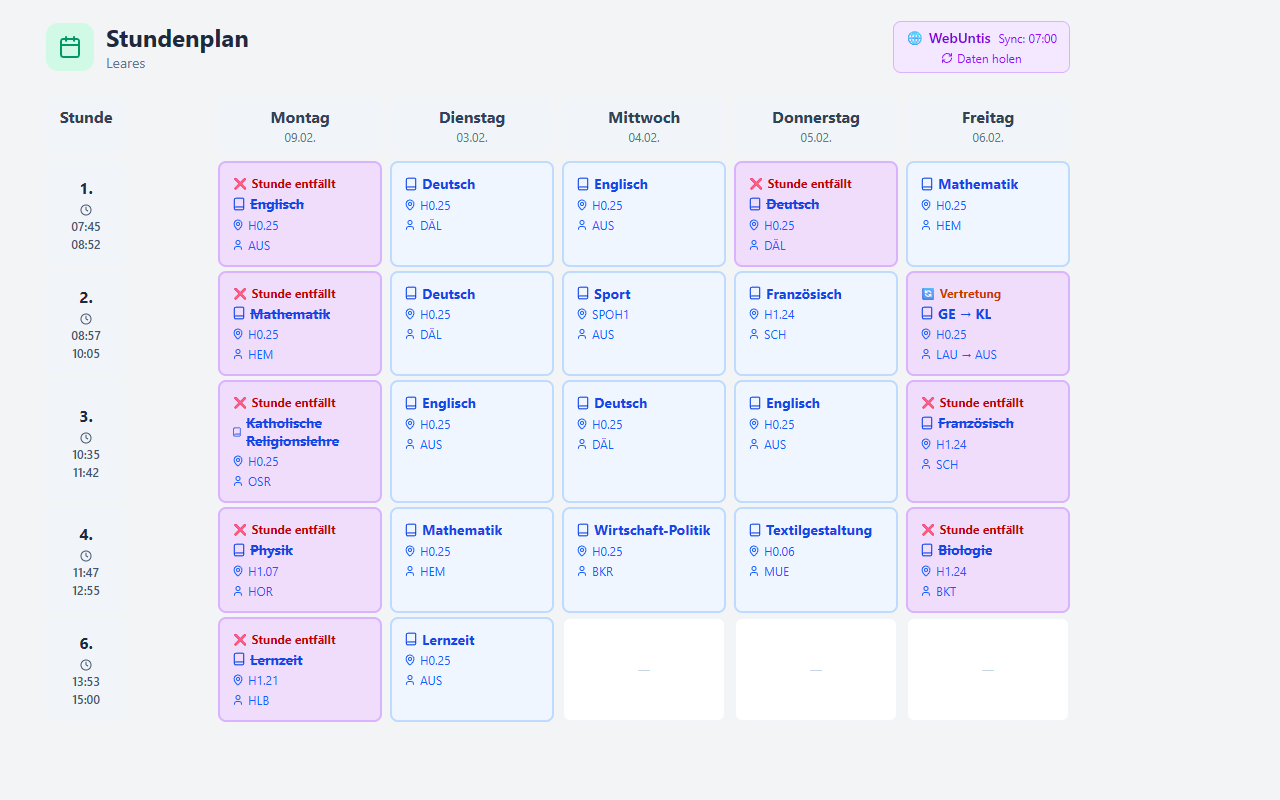
Task: Click the green calendar icon beside Stundenplan
Action: click(x=70, y=47)
